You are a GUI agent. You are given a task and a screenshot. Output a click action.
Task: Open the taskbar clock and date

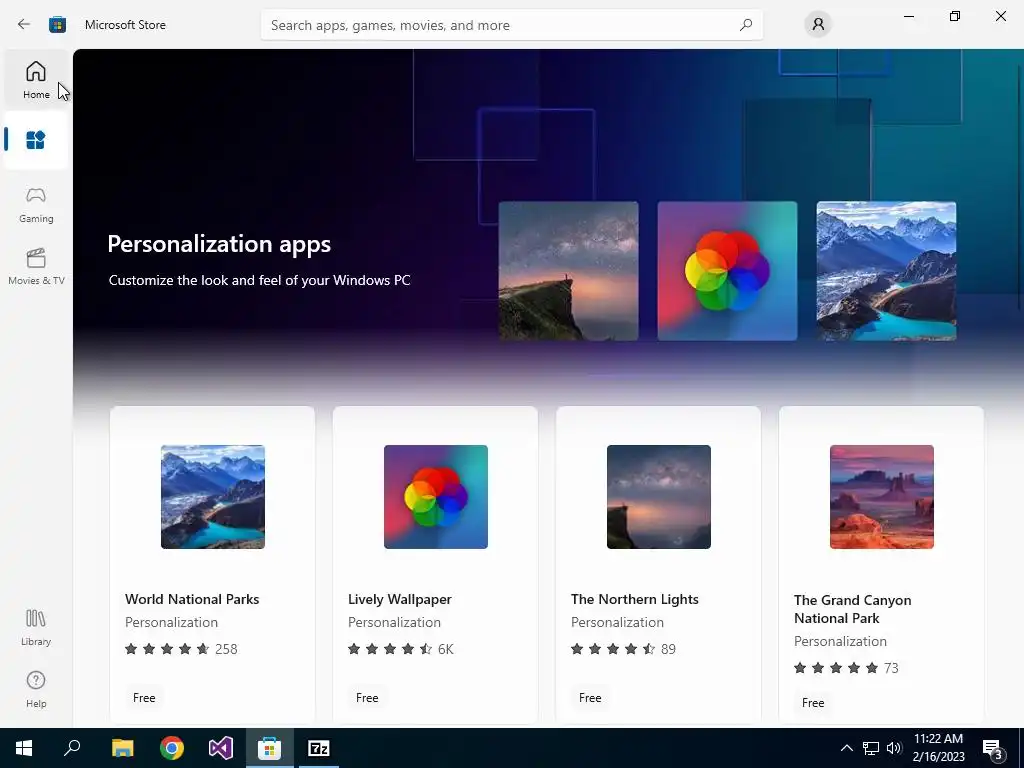coord(938,748)
